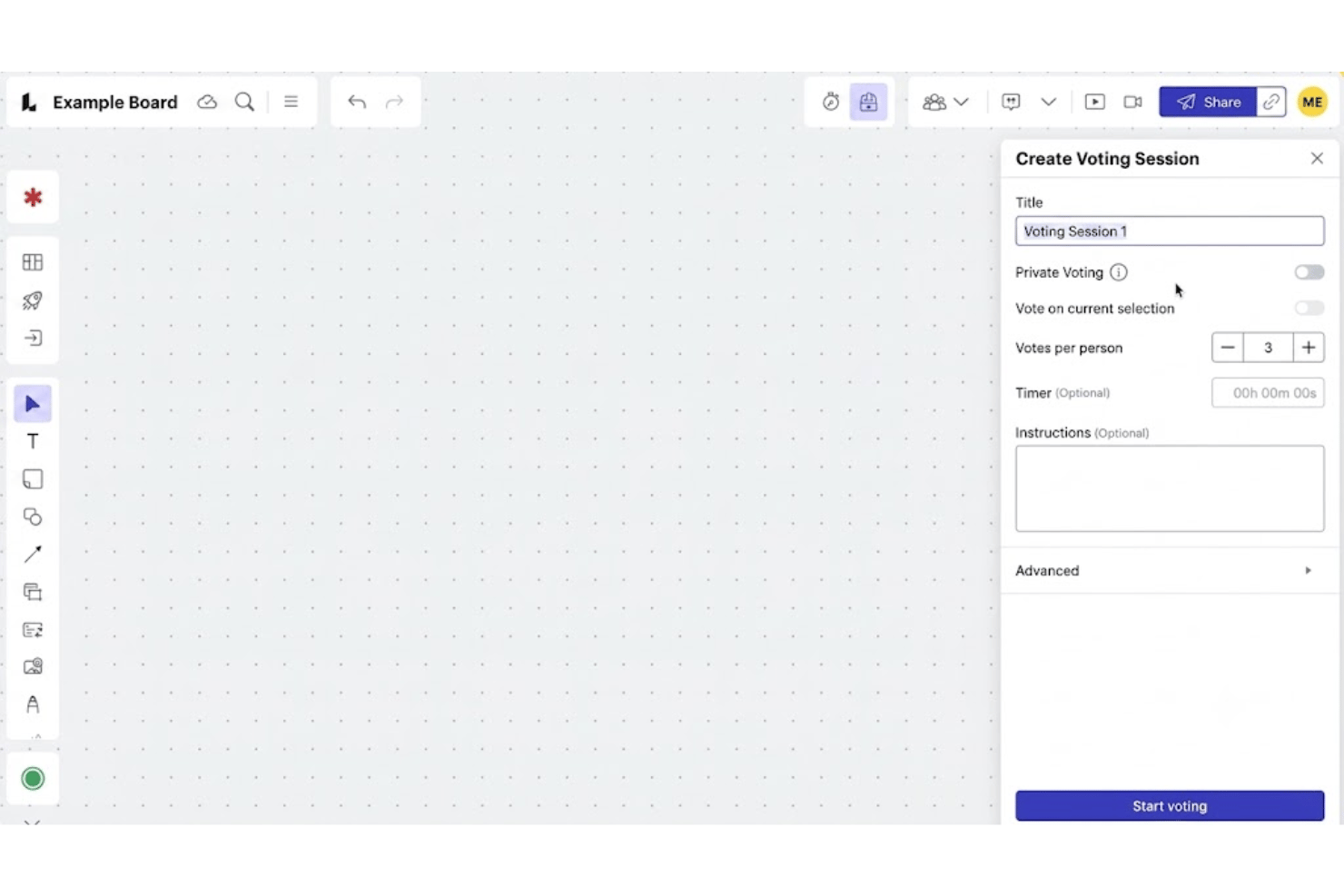Select the frames container tool
The image size is (1344, 896).
coord(33,592)
